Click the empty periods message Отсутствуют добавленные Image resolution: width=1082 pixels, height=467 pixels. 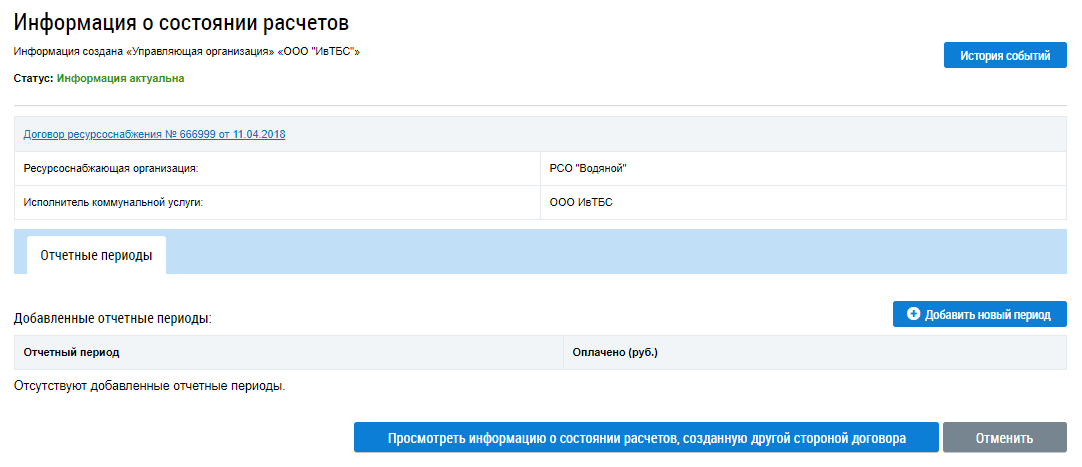[150, 386]
